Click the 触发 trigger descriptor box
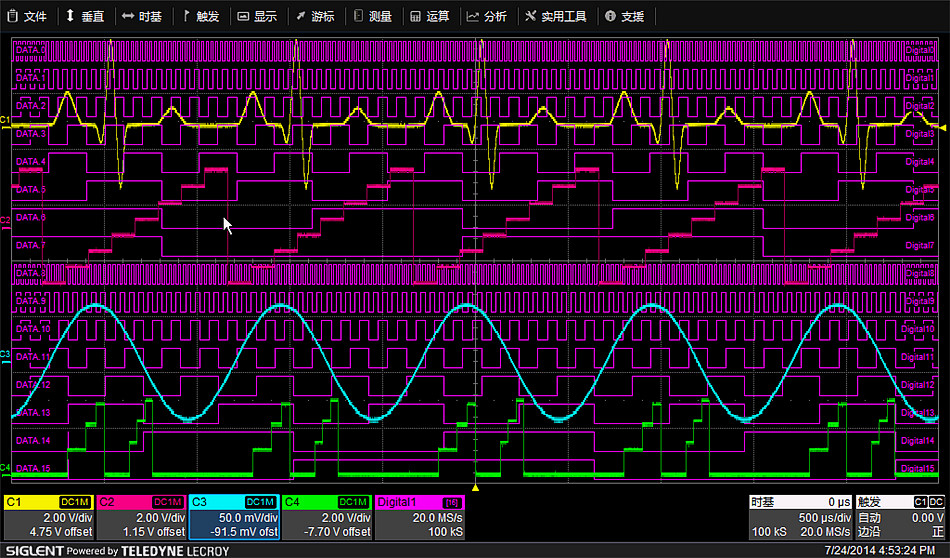The width and height of the screenshot is (950, 558). [899, 517]
